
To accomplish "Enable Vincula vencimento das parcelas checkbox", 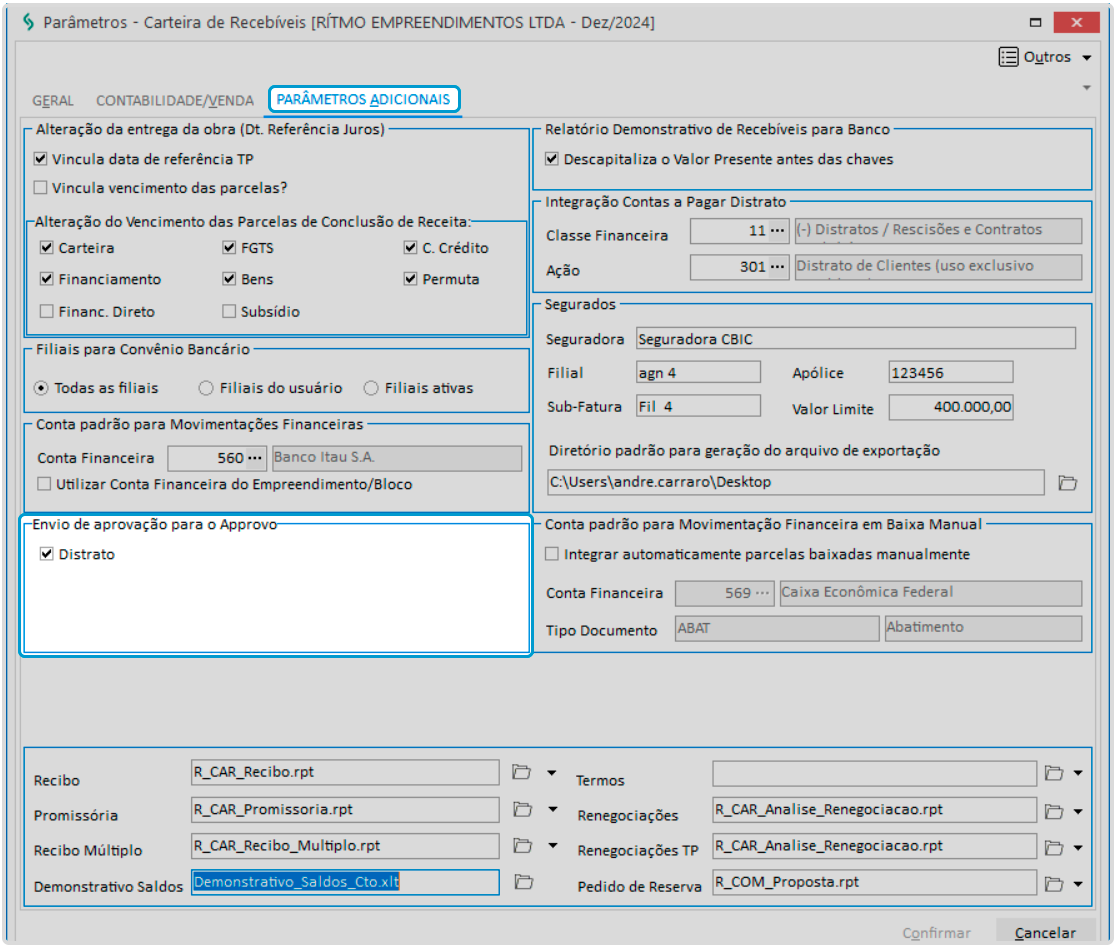I will (41, 187).
